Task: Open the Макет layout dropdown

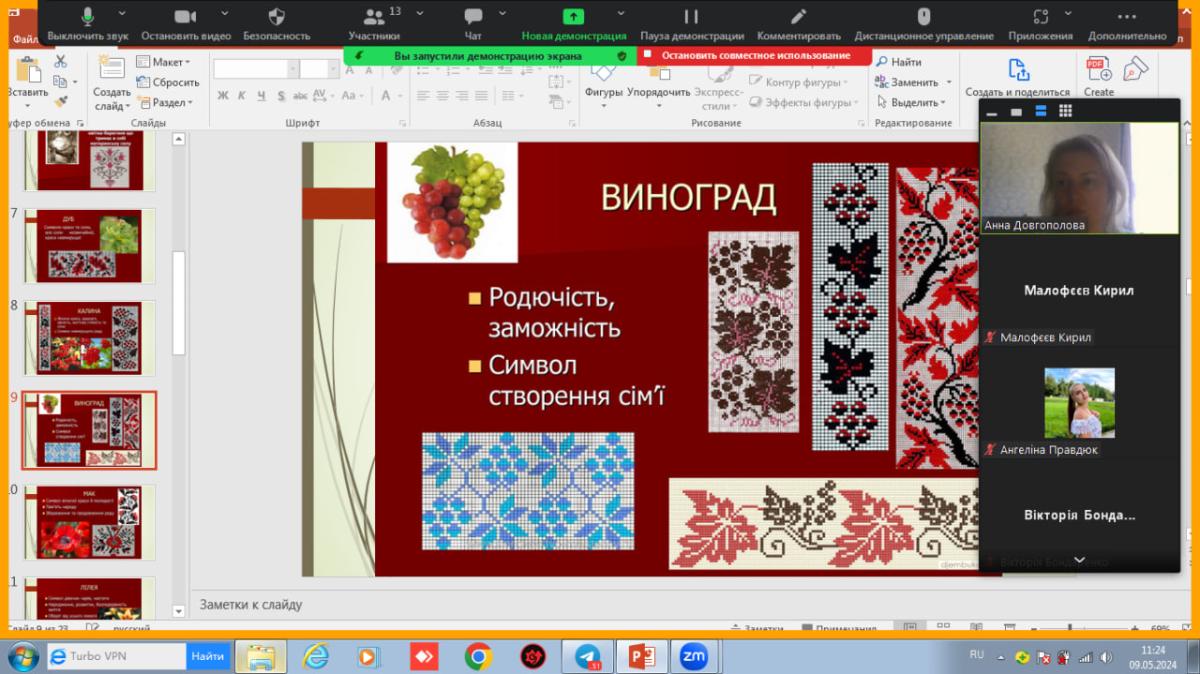Action: click(x=166, y=62)
